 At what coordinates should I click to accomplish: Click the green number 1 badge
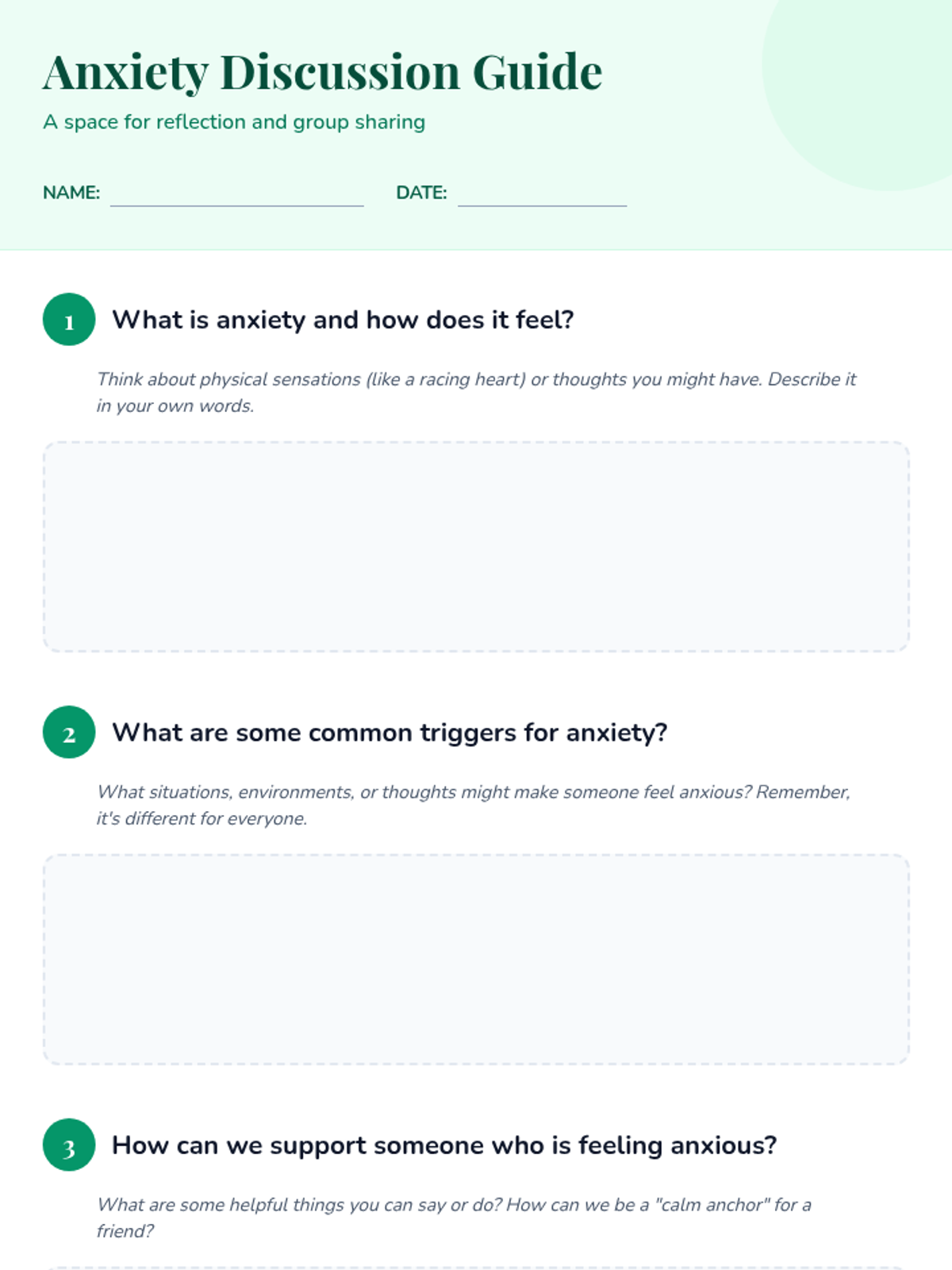click(69, 320)
